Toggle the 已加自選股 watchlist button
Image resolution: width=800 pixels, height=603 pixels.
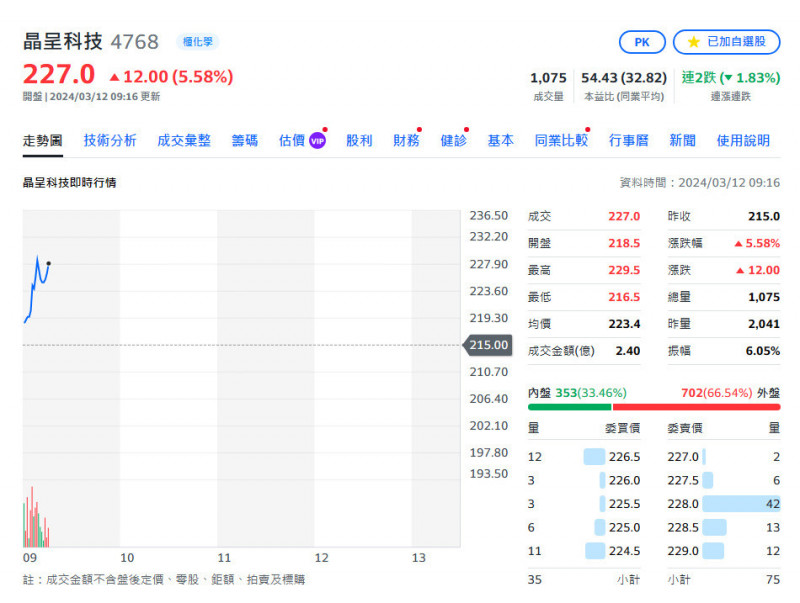coord(727,42)
